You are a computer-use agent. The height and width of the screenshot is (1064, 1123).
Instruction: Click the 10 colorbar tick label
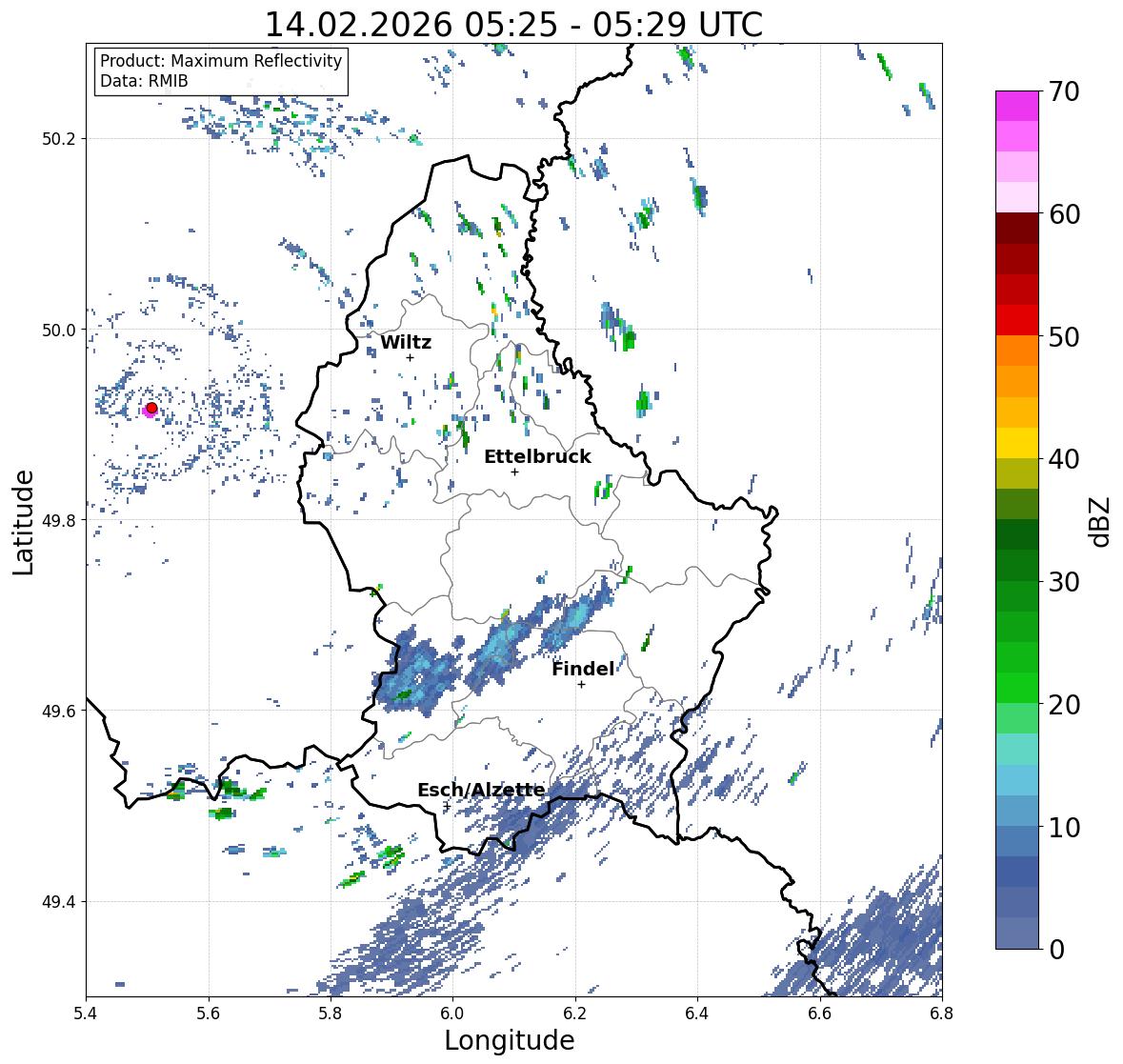[x=1064, y=827]
